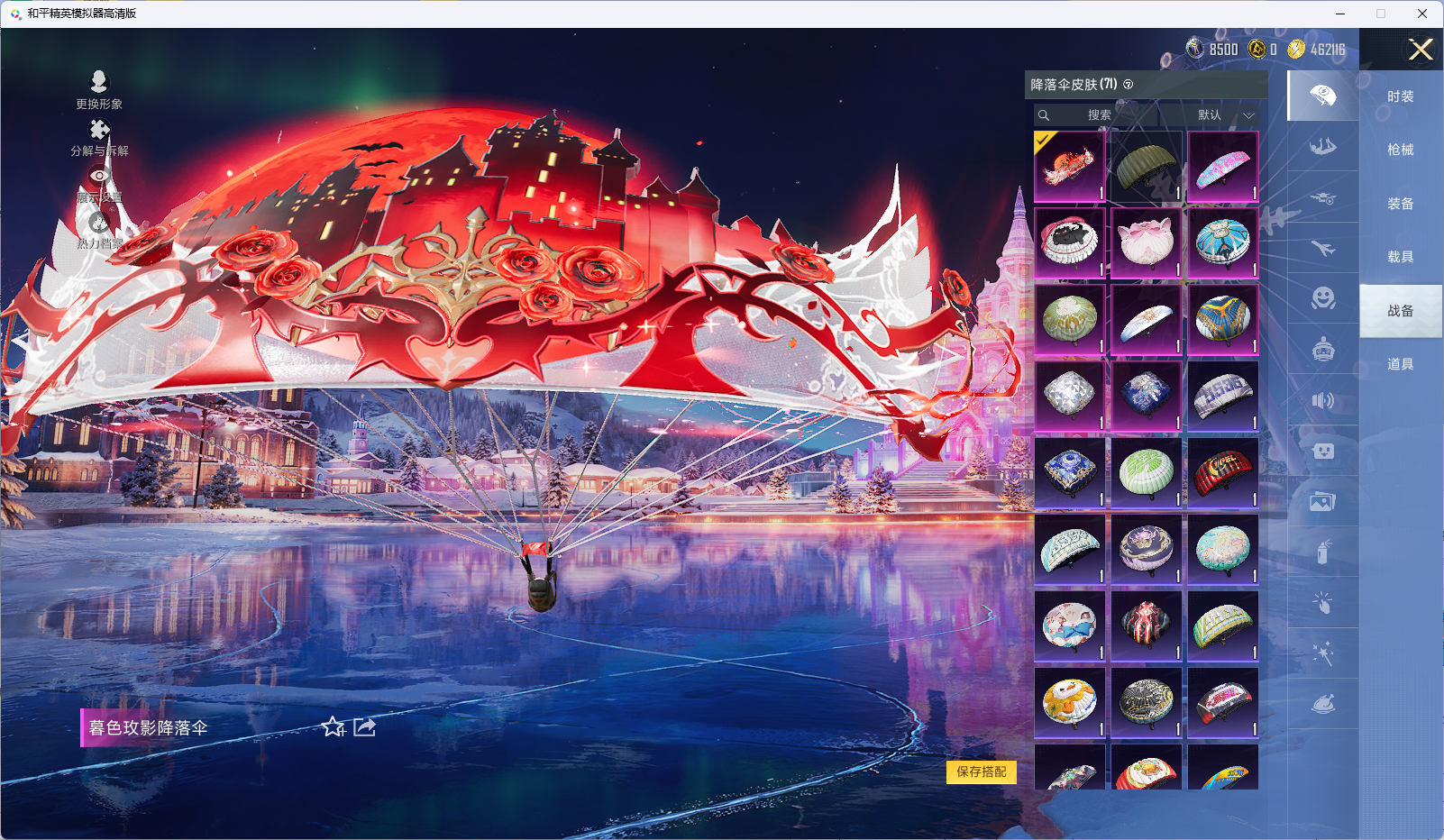1444x840 pixels.
Task: Pick the olive green default parachute thumbnail
Action: (1146, 167)
